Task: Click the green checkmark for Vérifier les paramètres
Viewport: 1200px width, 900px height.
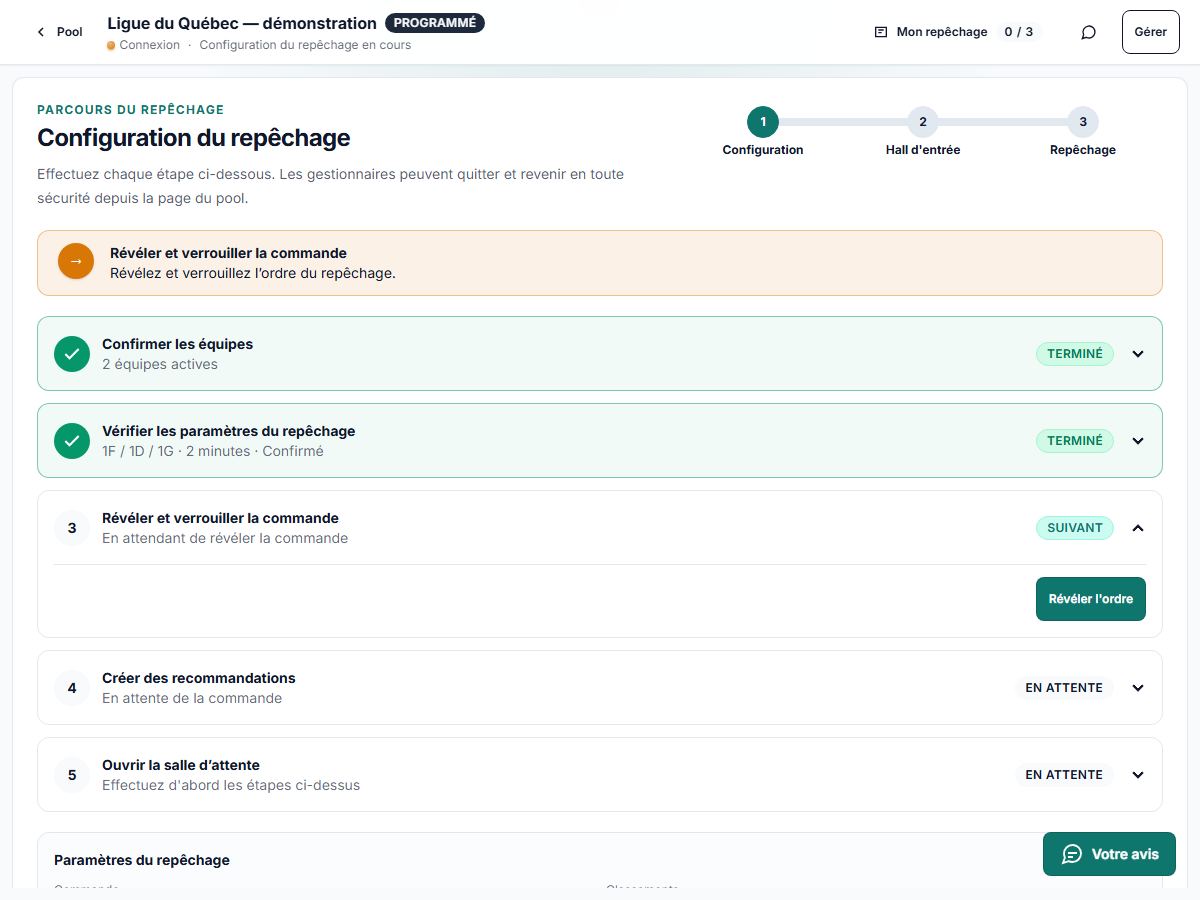Action: click(72, 441)
